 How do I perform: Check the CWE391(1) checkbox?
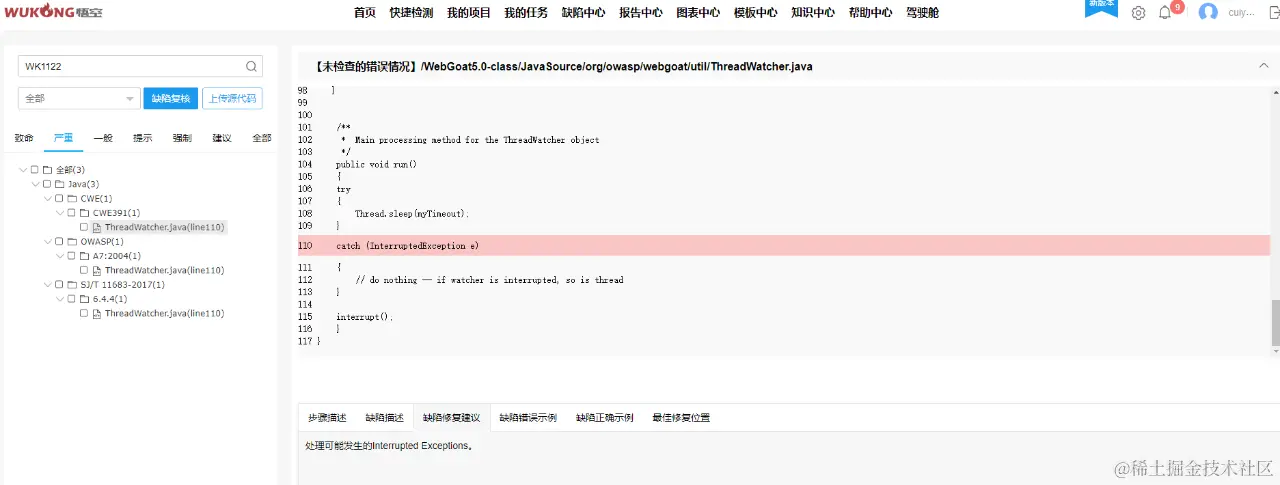point(71,213)
